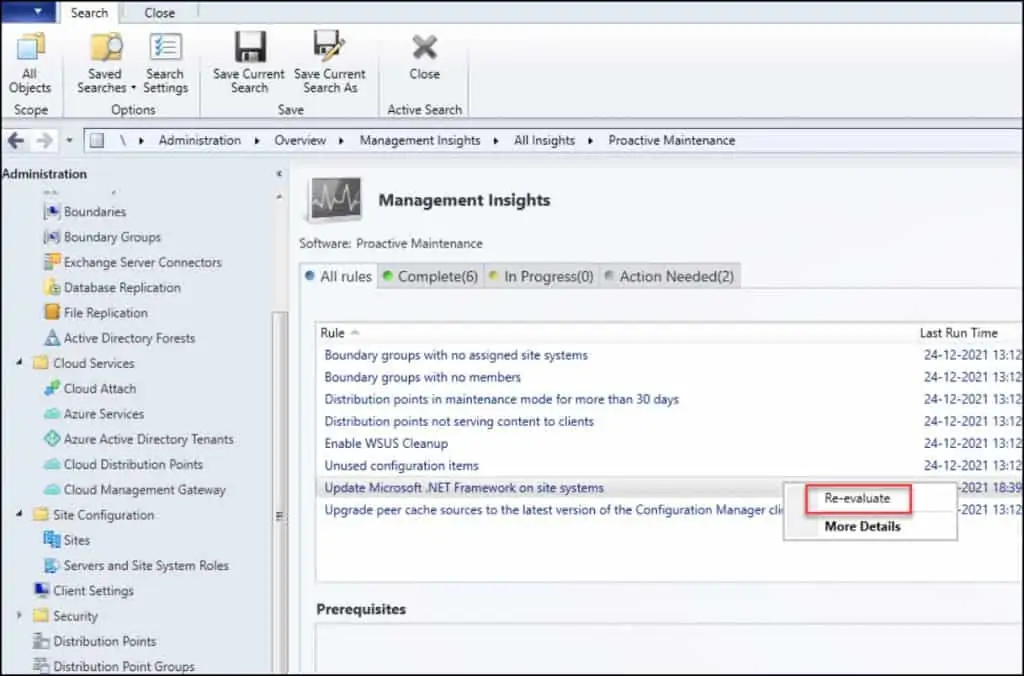Select the Unused configuration items rule
Screen dimensions: 1024x676
click(x=402, y=466)
